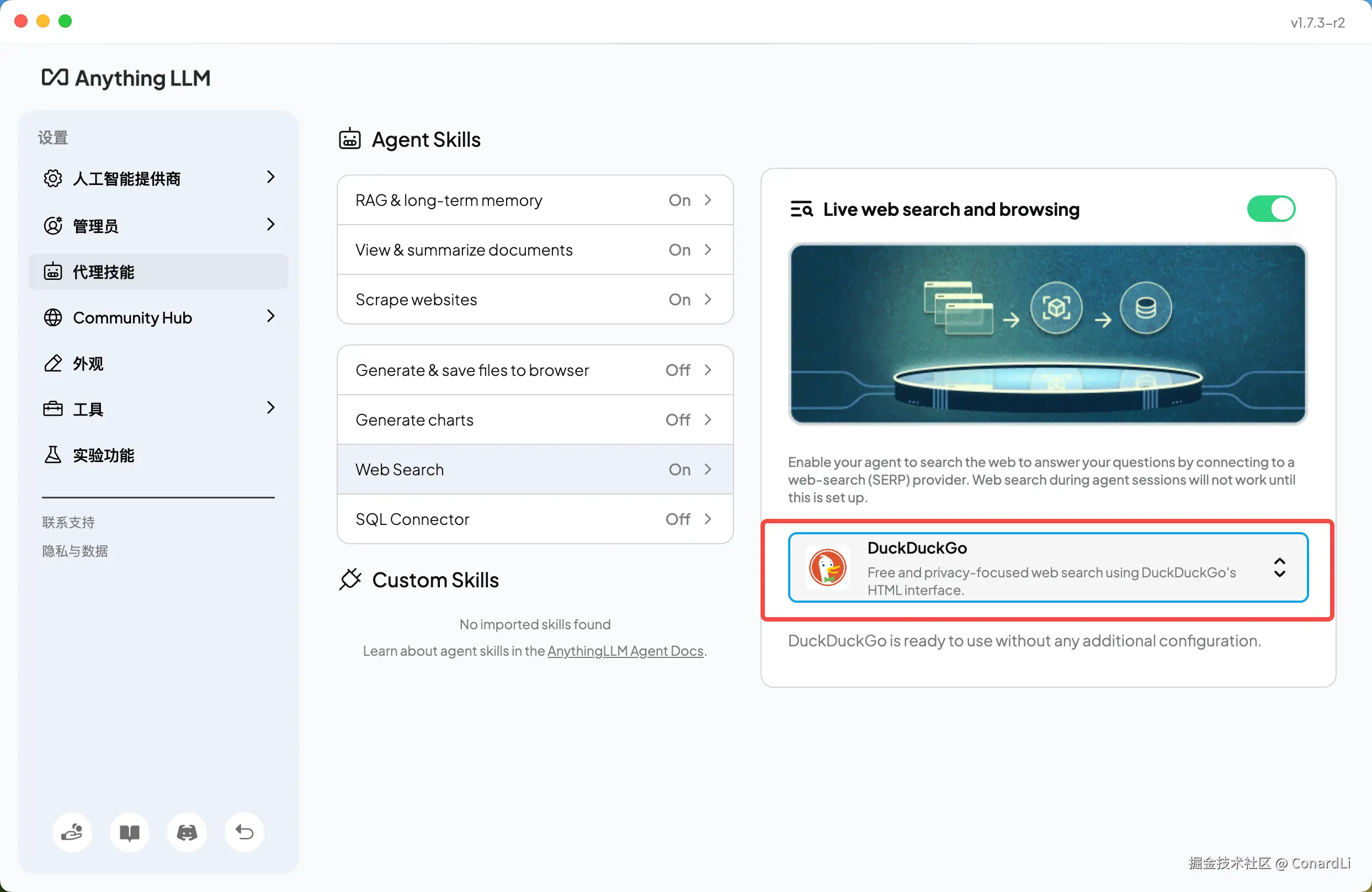Open the SQL Connector Off skill row
This screenshot has width=1372, height=892.
pyautogui.click(x=534, y=519)
